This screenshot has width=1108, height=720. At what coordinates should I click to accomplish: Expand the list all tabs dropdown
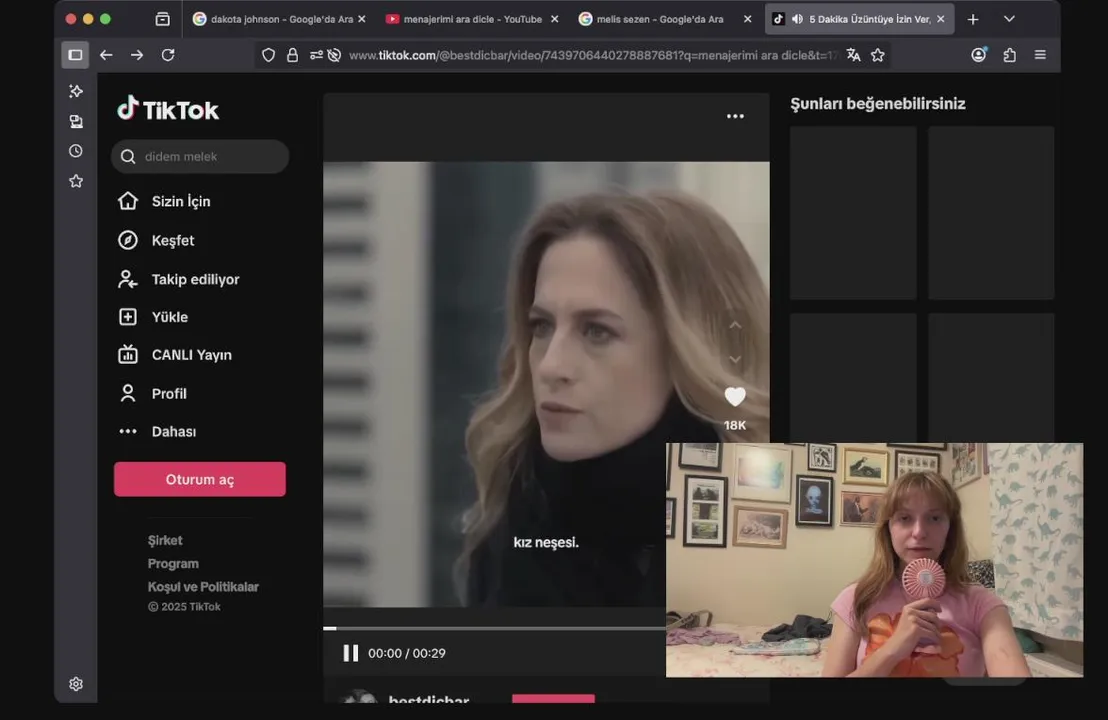point(1009,19)
